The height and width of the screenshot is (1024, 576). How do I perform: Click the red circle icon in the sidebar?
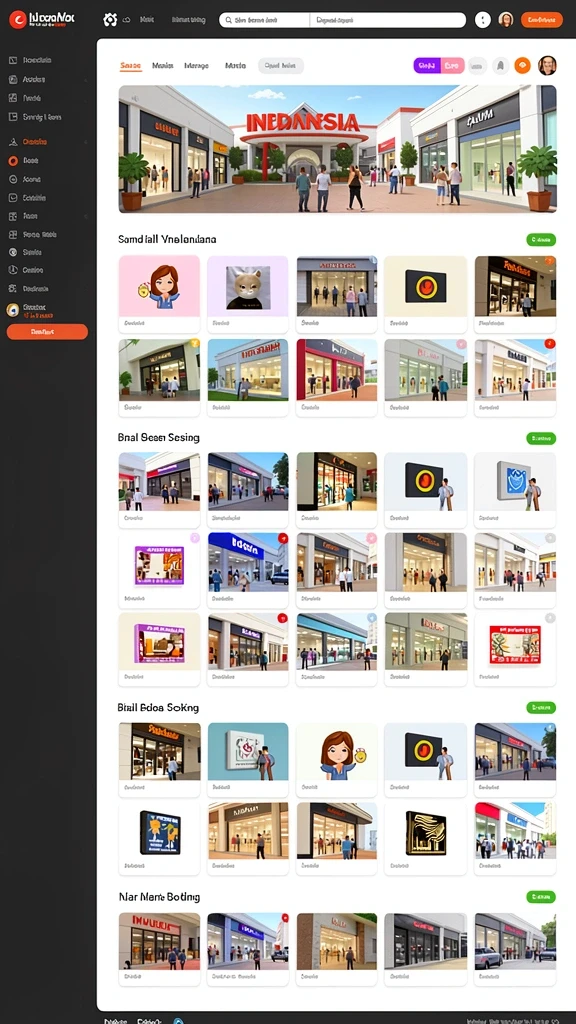point(12,160)
